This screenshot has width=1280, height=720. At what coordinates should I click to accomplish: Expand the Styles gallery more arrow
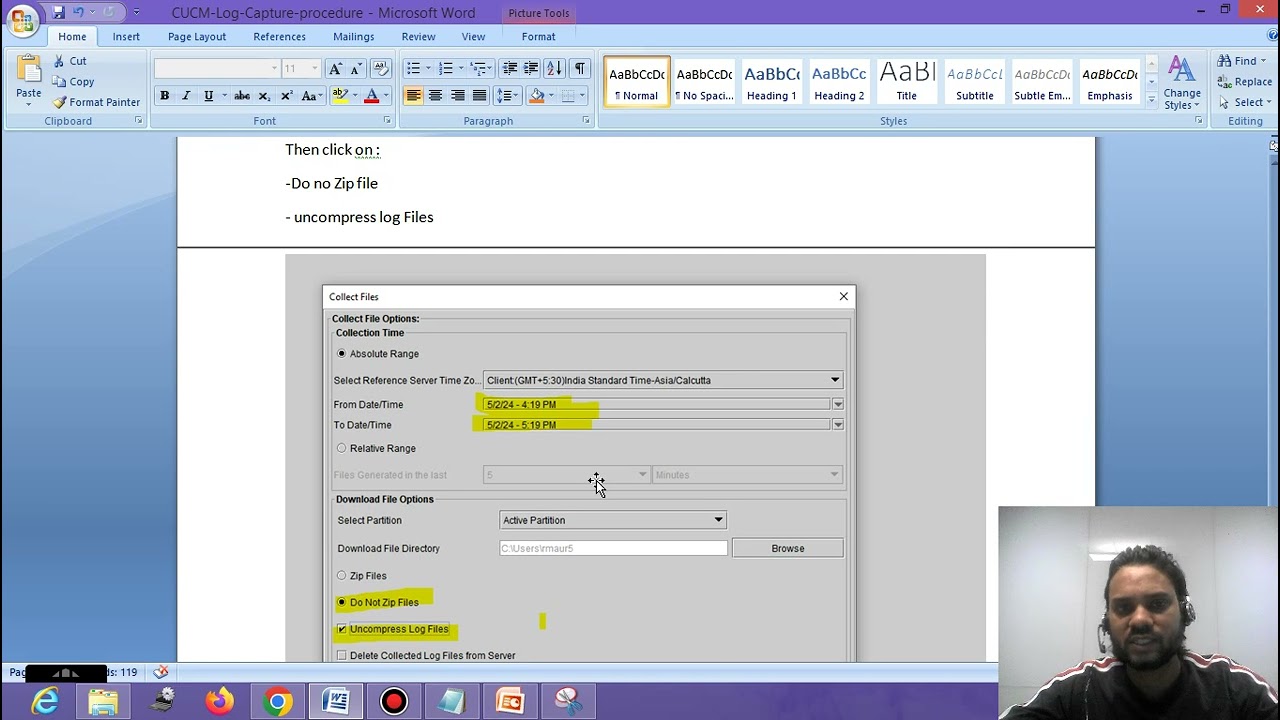point(1151,100)
